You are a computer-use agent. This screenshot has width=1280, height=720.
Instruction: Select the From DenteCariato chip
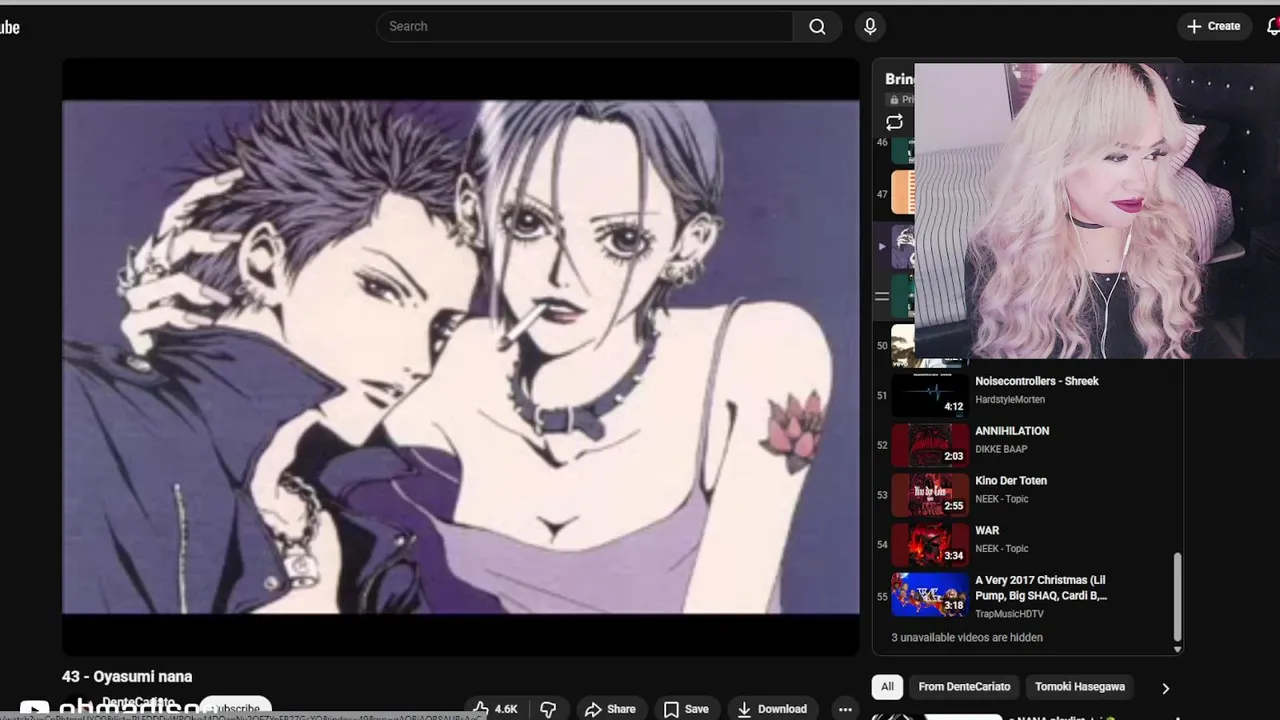[x=964, y=687]
